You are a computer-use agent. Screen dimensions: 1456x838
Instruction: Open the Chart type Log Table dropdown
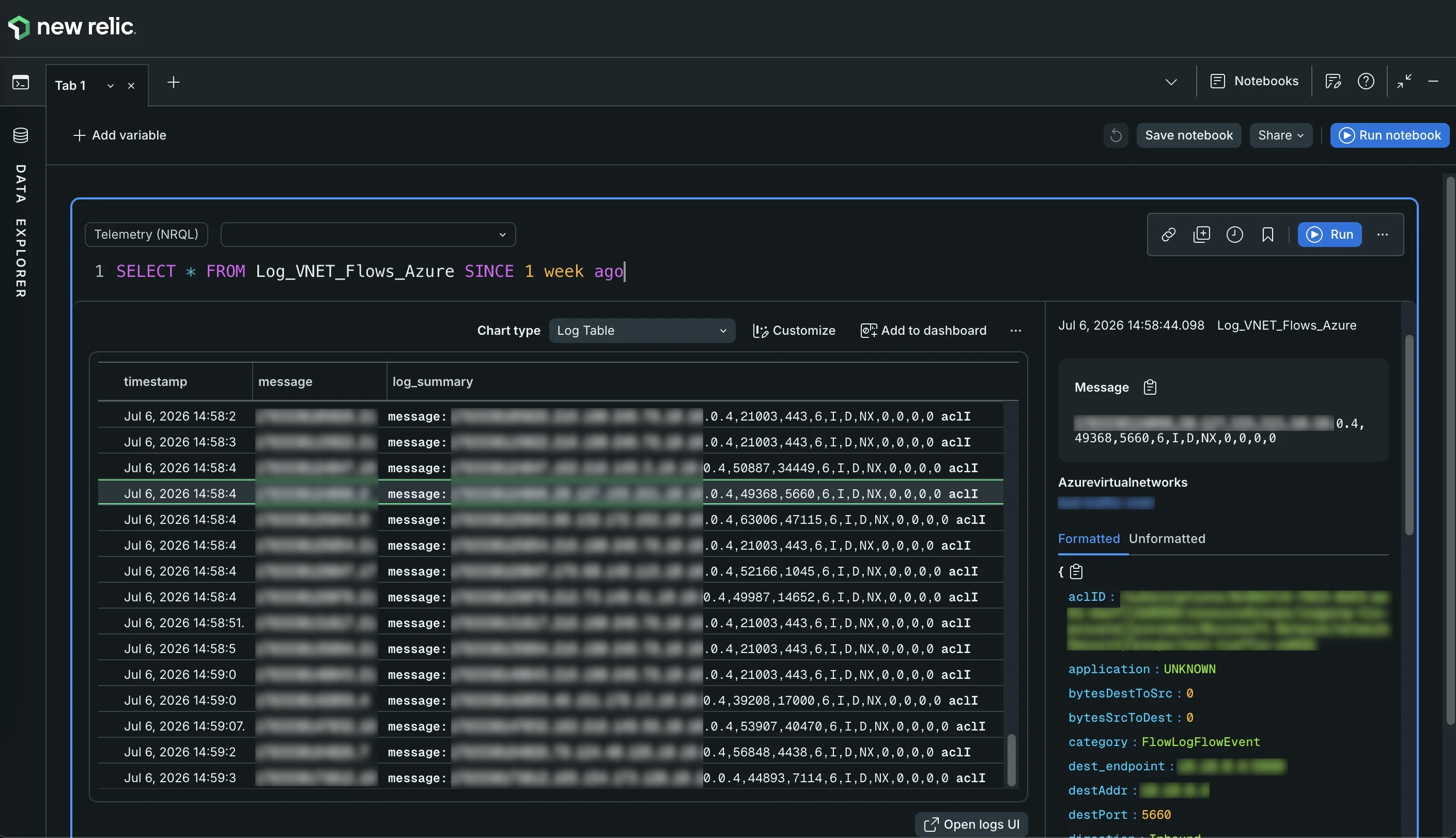pyautogui.click(x=642, y=330)
